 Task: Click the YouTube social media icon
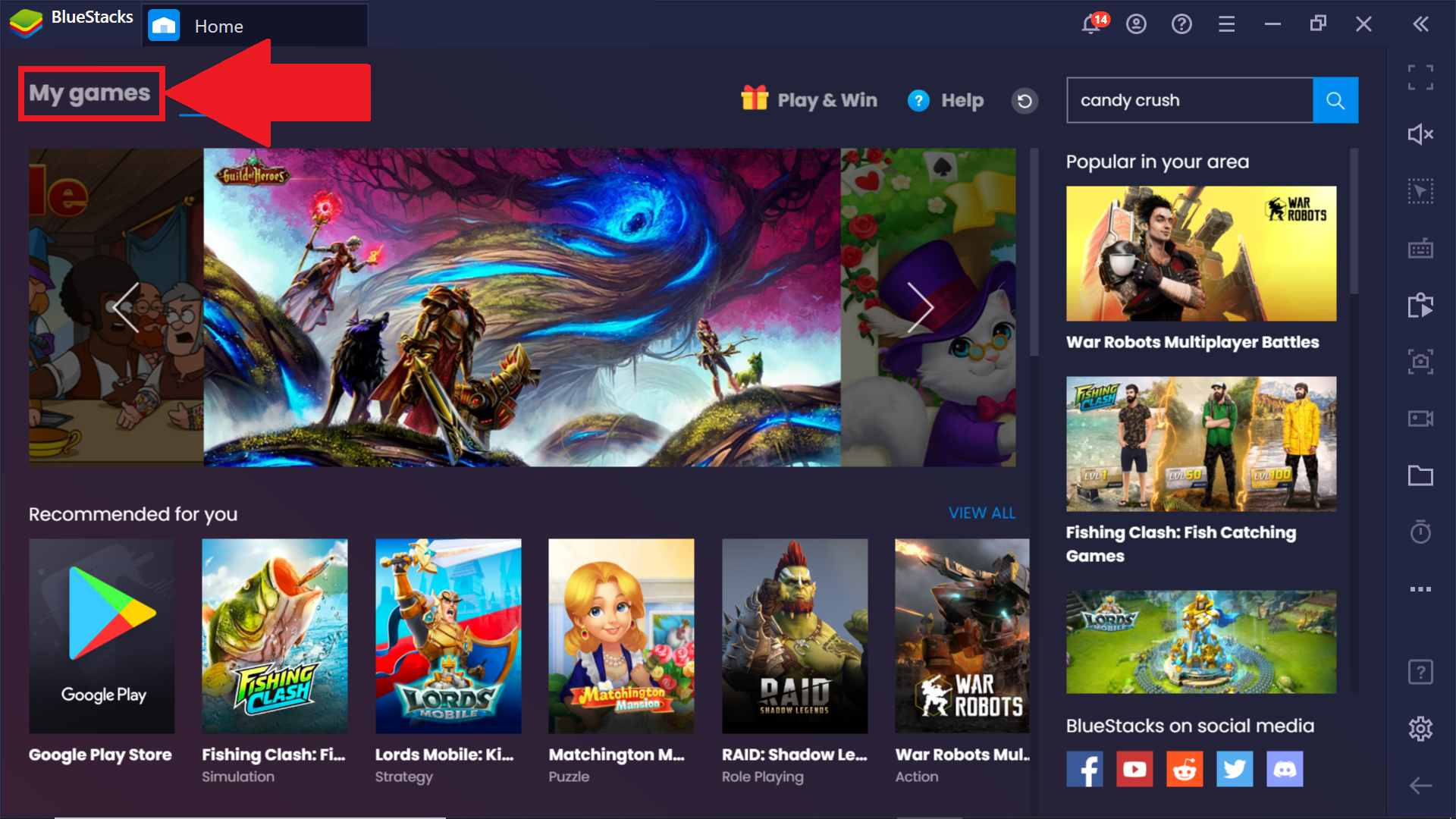tap(1135, 768)
